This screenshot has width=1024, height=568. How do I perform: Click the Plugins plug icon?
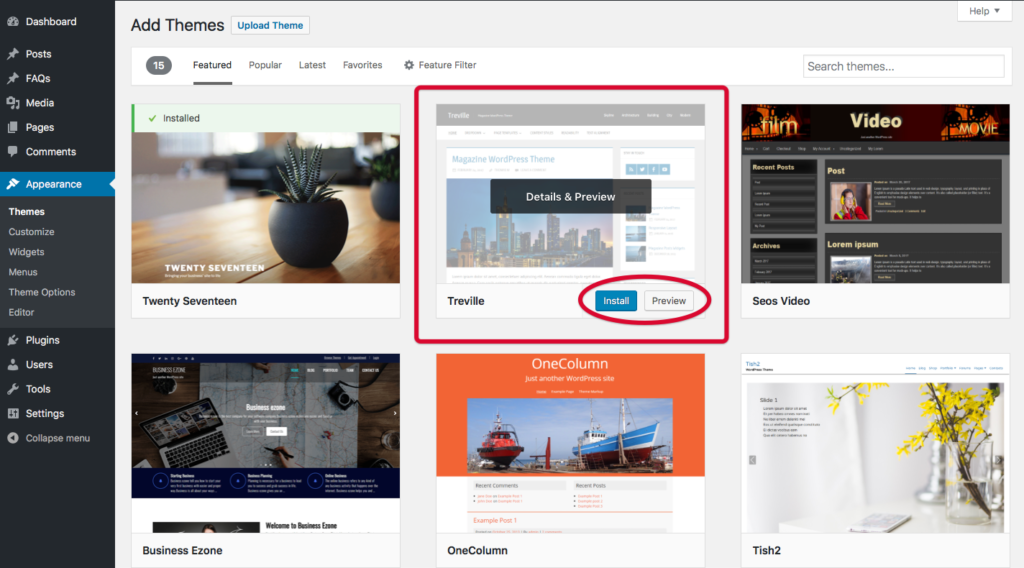[x=13, y=340]
